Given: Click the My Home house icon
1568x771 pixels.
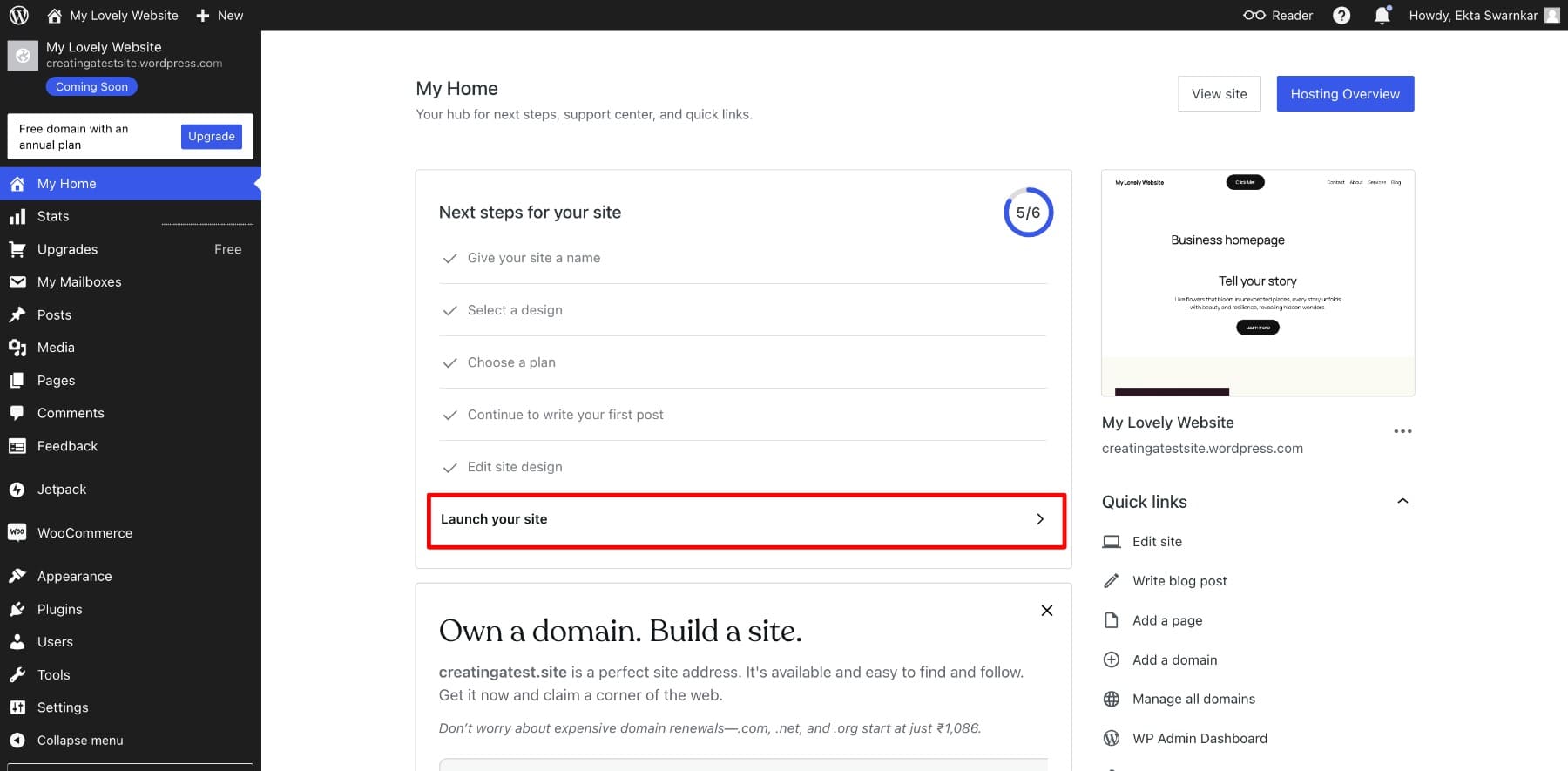Looking at the screenshot, I should 17,184.
